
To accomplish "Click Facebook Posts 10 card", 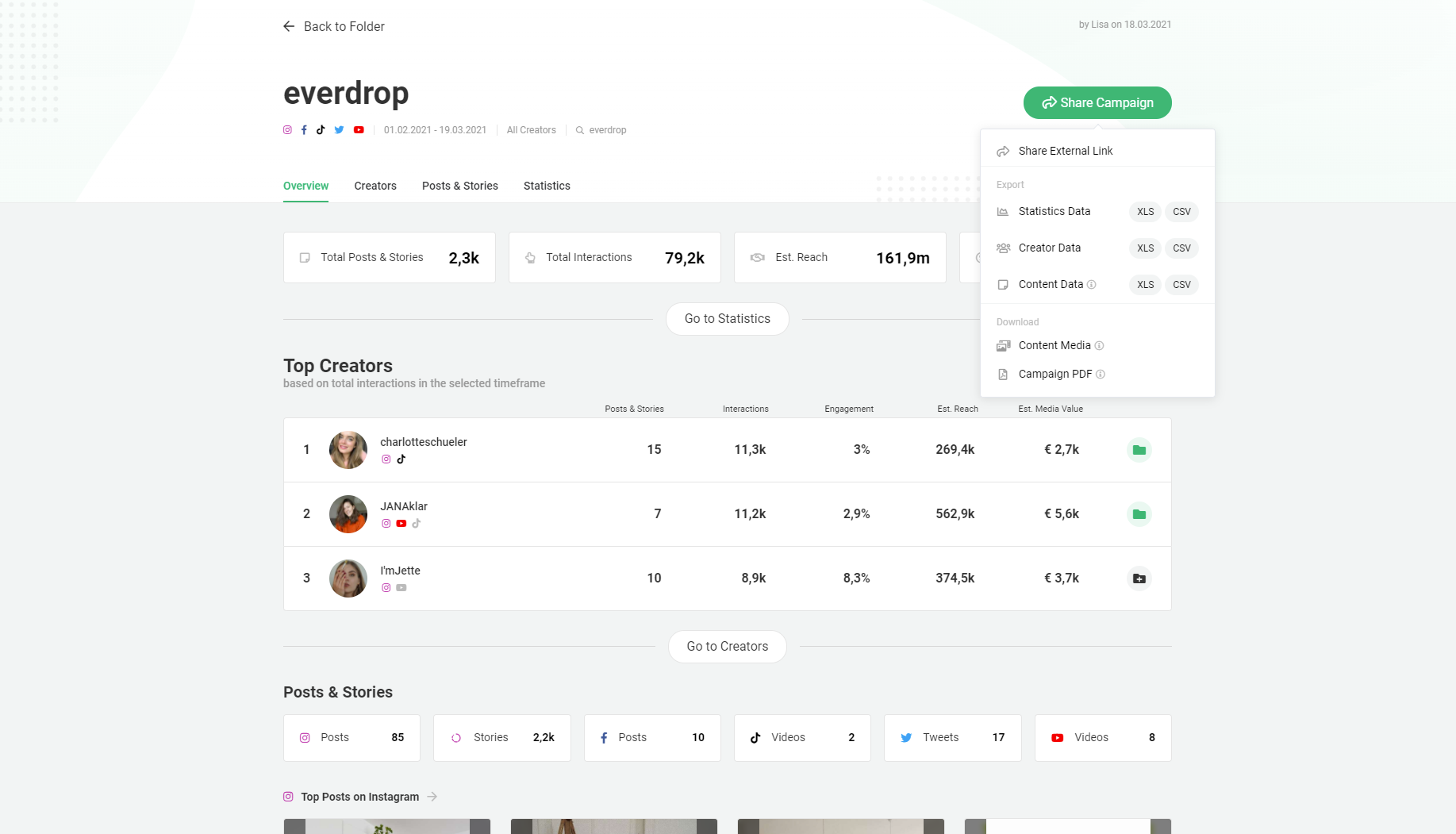I will coord(652,738).
